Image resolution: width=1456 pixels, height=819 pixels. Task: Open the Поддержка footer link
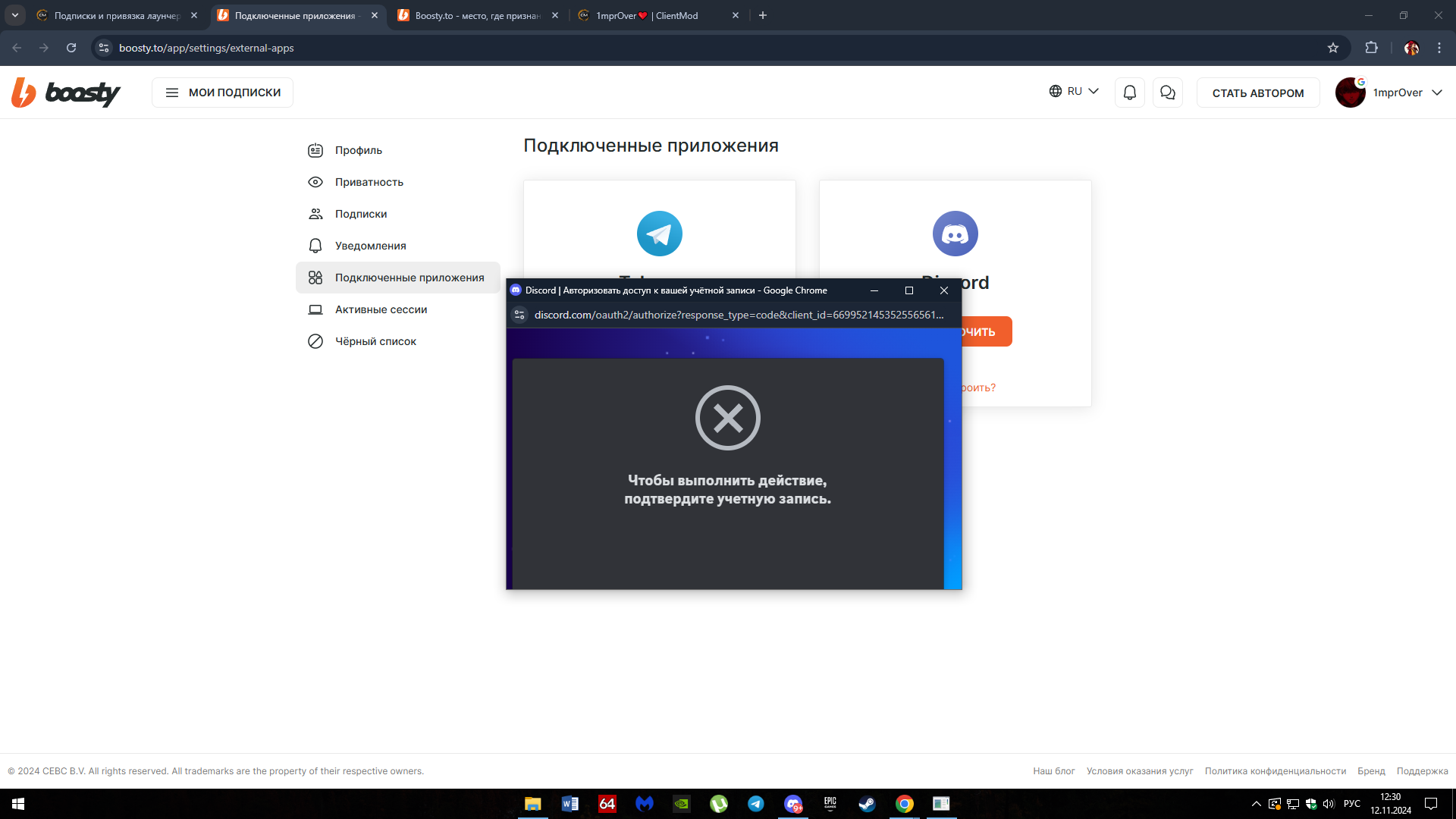(1422, 771)
